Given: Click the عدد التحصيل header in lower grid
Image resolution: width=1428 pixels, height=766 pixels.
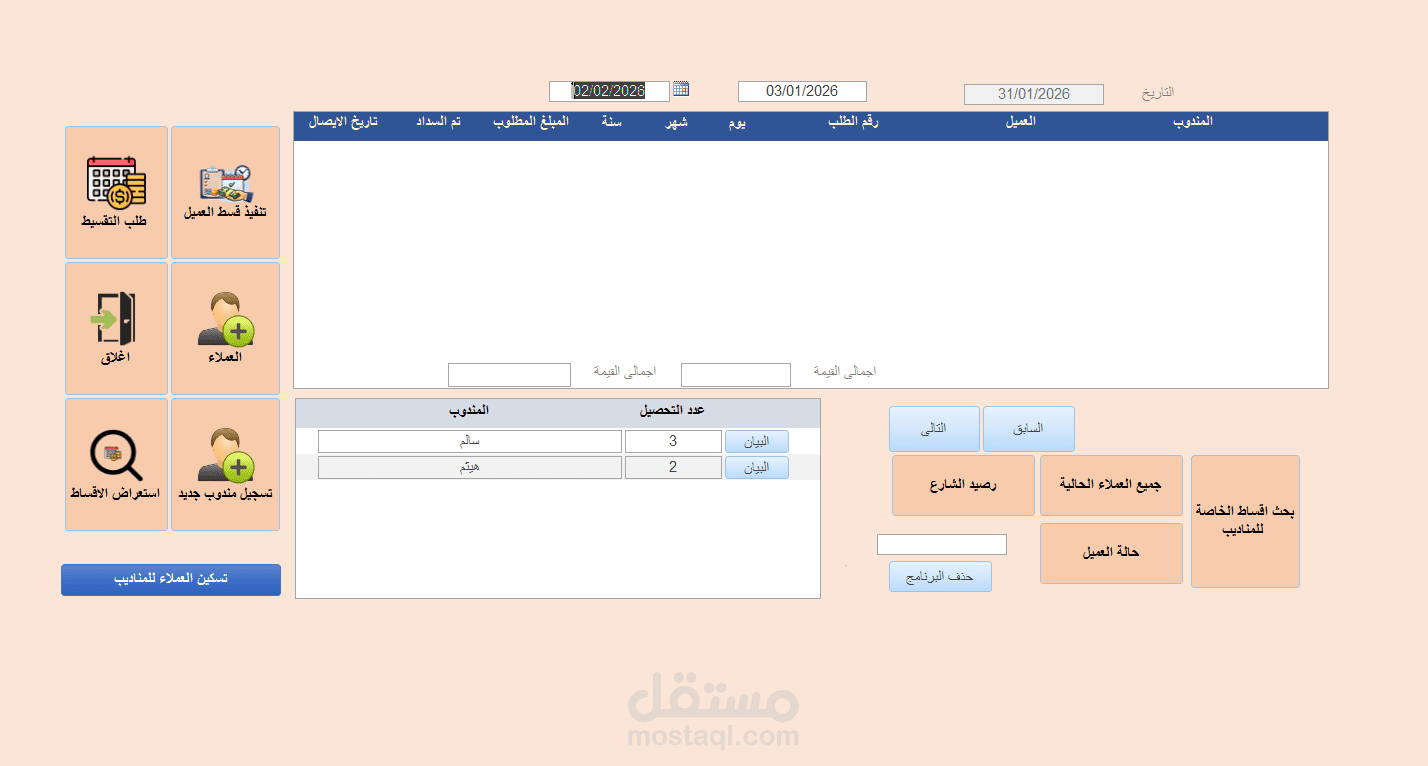Looking at the screenshot, I should [x=673, y=411].
